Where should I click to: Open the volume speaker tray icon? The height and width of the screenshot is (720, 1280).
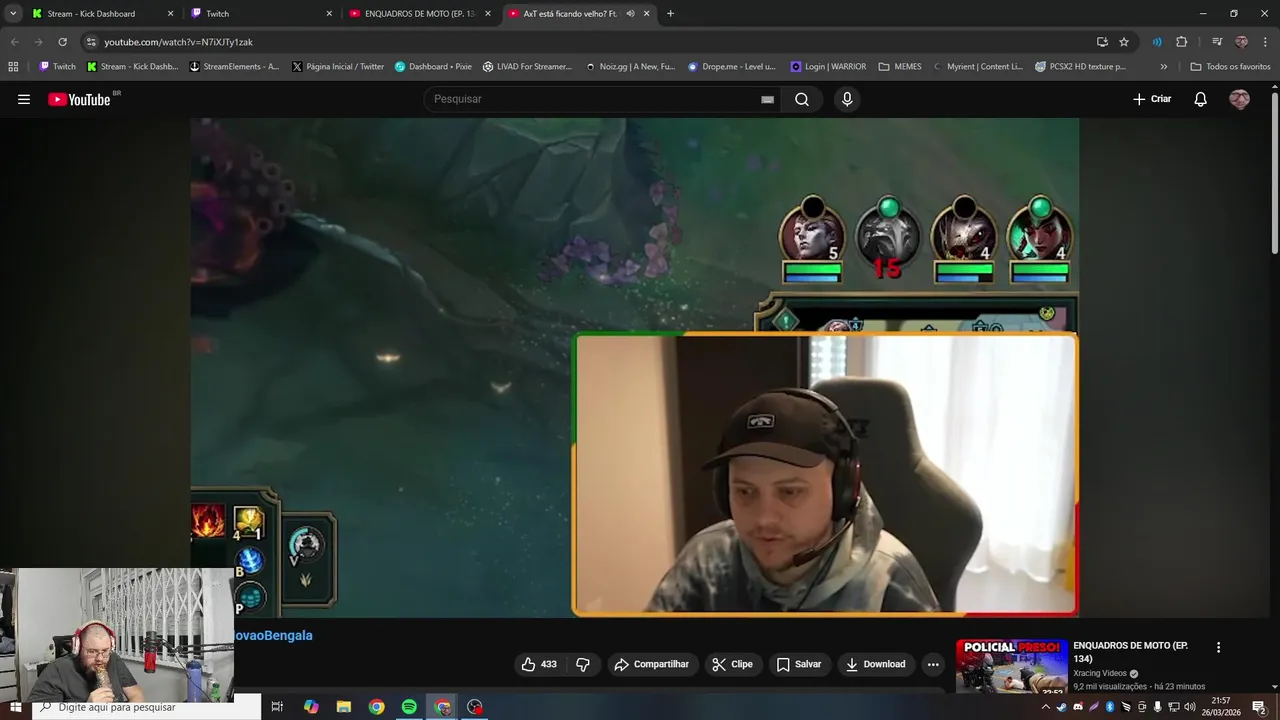tap(1190, 707)
